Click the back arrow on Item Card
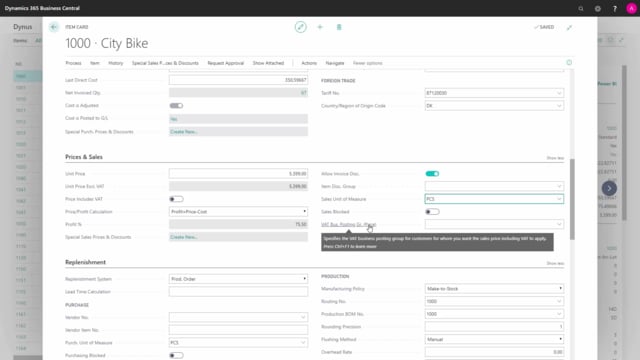Viewport: 640px width, 360px height. tap(54, 27)
